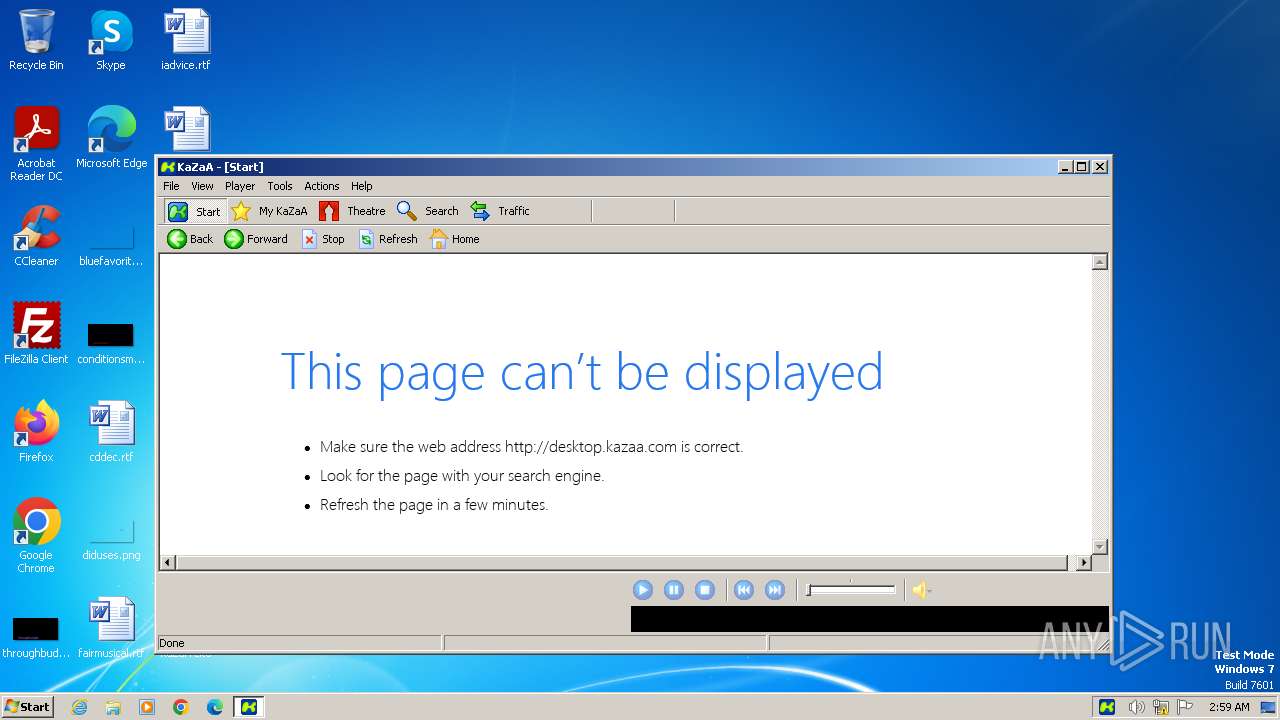Open the KaZaA Start page tab
The height and width of the screenshot is (720, 1280).
point(194,211)
